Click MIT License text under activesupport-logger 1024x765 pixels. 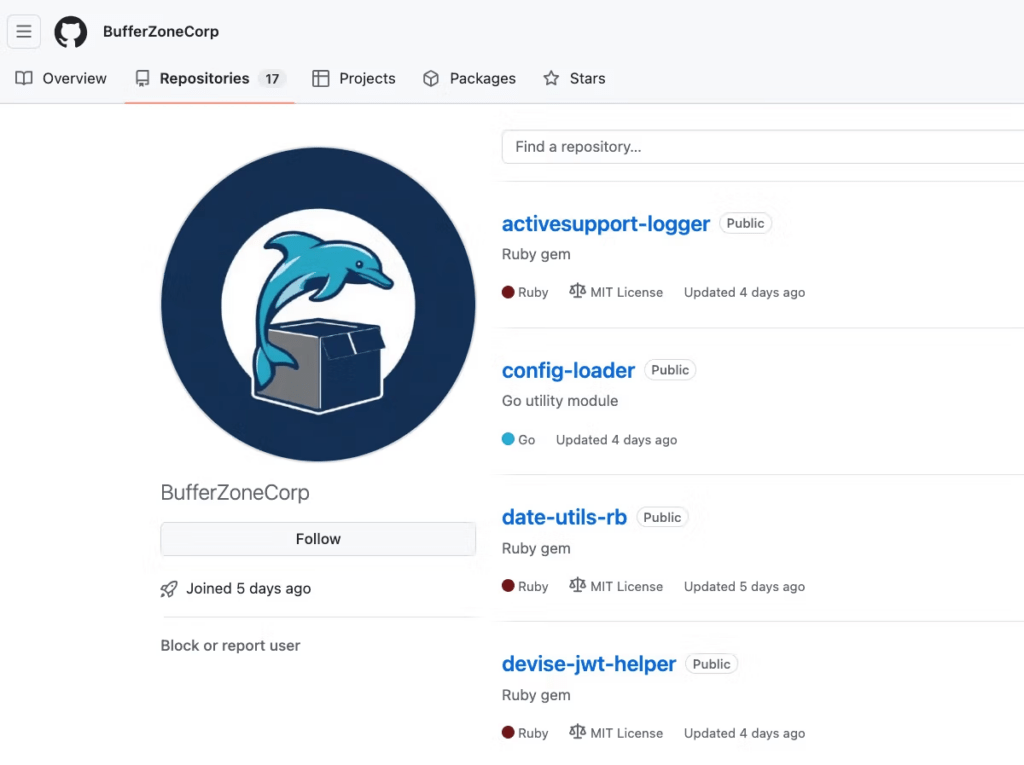[626, 293]
